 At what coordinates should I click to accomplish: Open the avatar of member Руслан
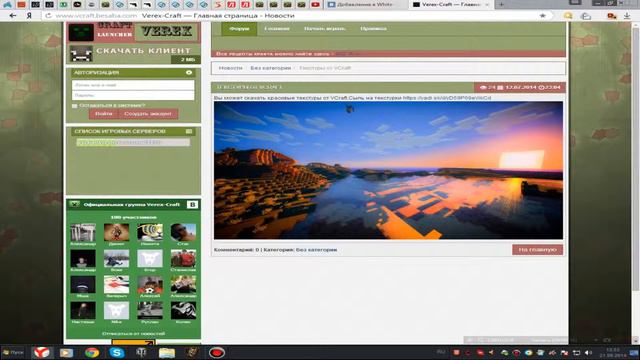click(x=150, y=310)
